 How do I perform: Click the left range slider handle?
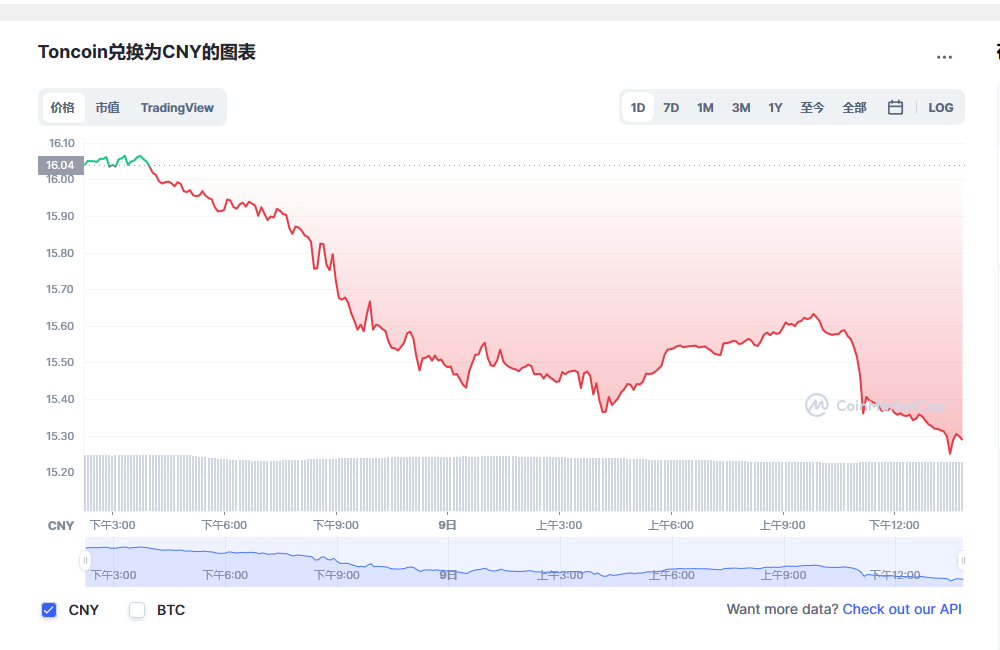(85, 561)
